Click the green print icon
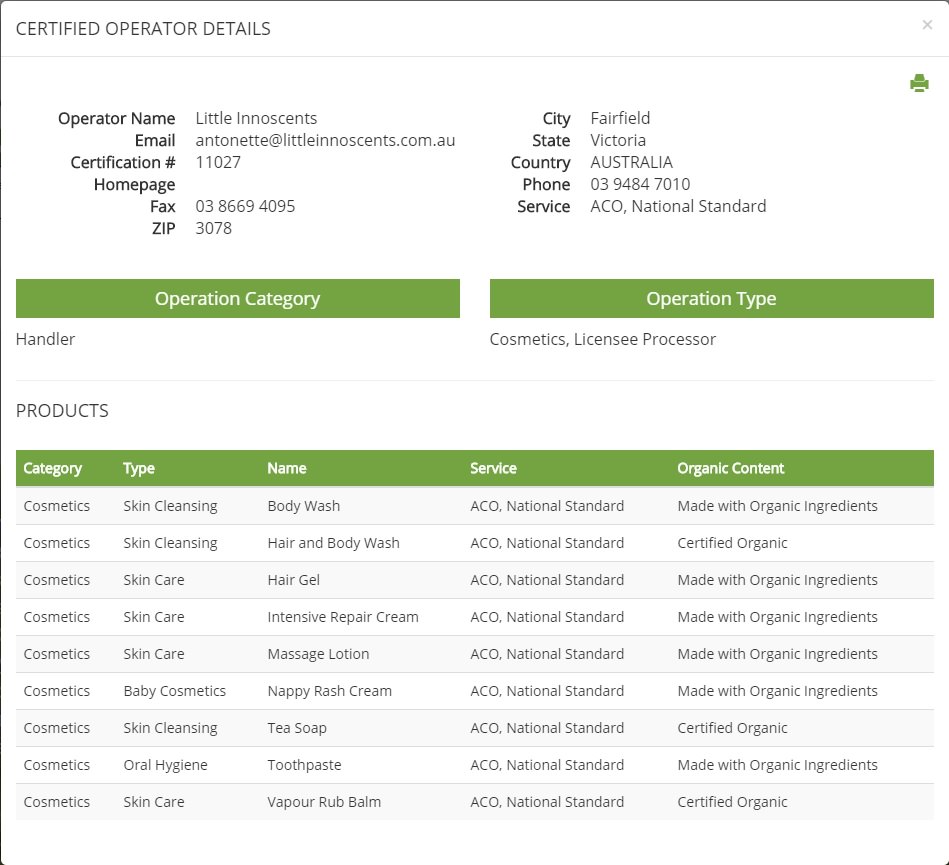 pos(919,83)
